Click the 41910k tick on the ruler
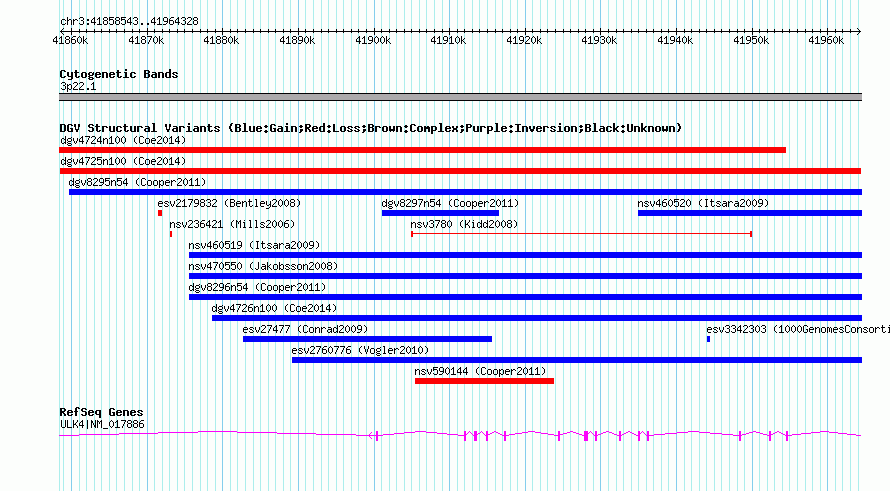The height and width of the screenshot is (491, 890). [448, 40]
